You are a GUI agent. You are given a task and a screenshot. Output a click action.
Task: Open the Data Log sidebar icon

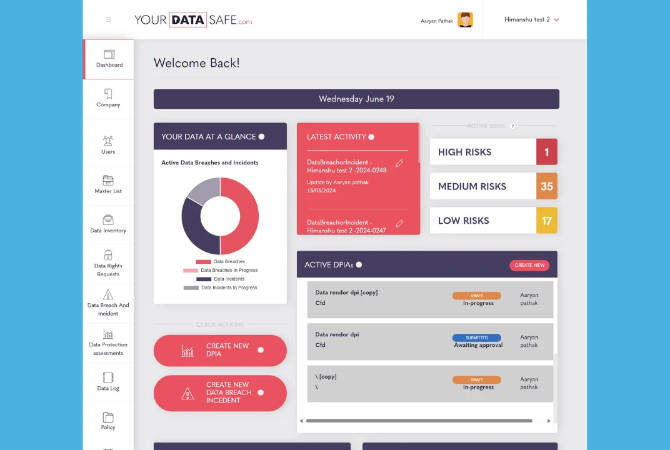tap(108, 377)
